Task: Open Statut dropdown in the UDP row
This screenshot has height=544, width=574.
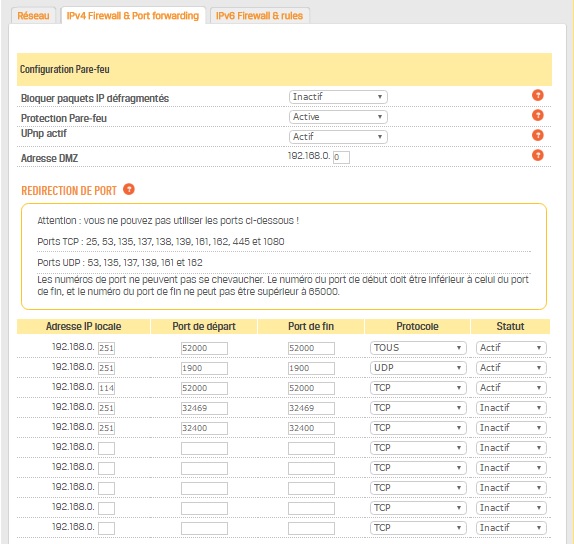Action: (511, 368)
